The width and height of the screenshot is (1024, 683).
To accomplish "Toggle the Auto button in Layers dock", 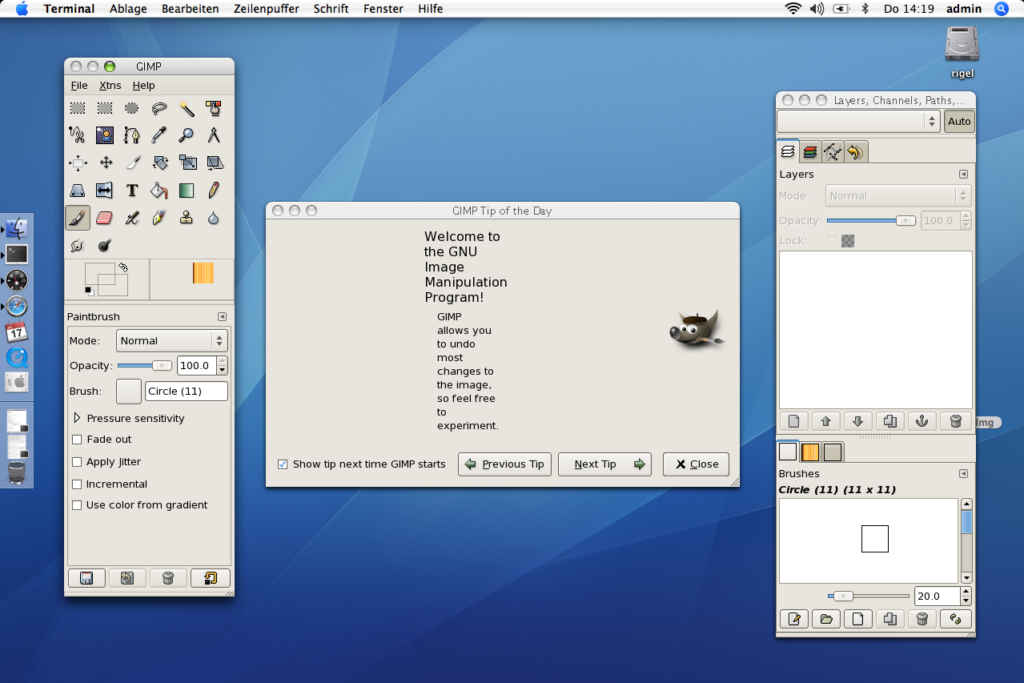I will tap(959, 121).
